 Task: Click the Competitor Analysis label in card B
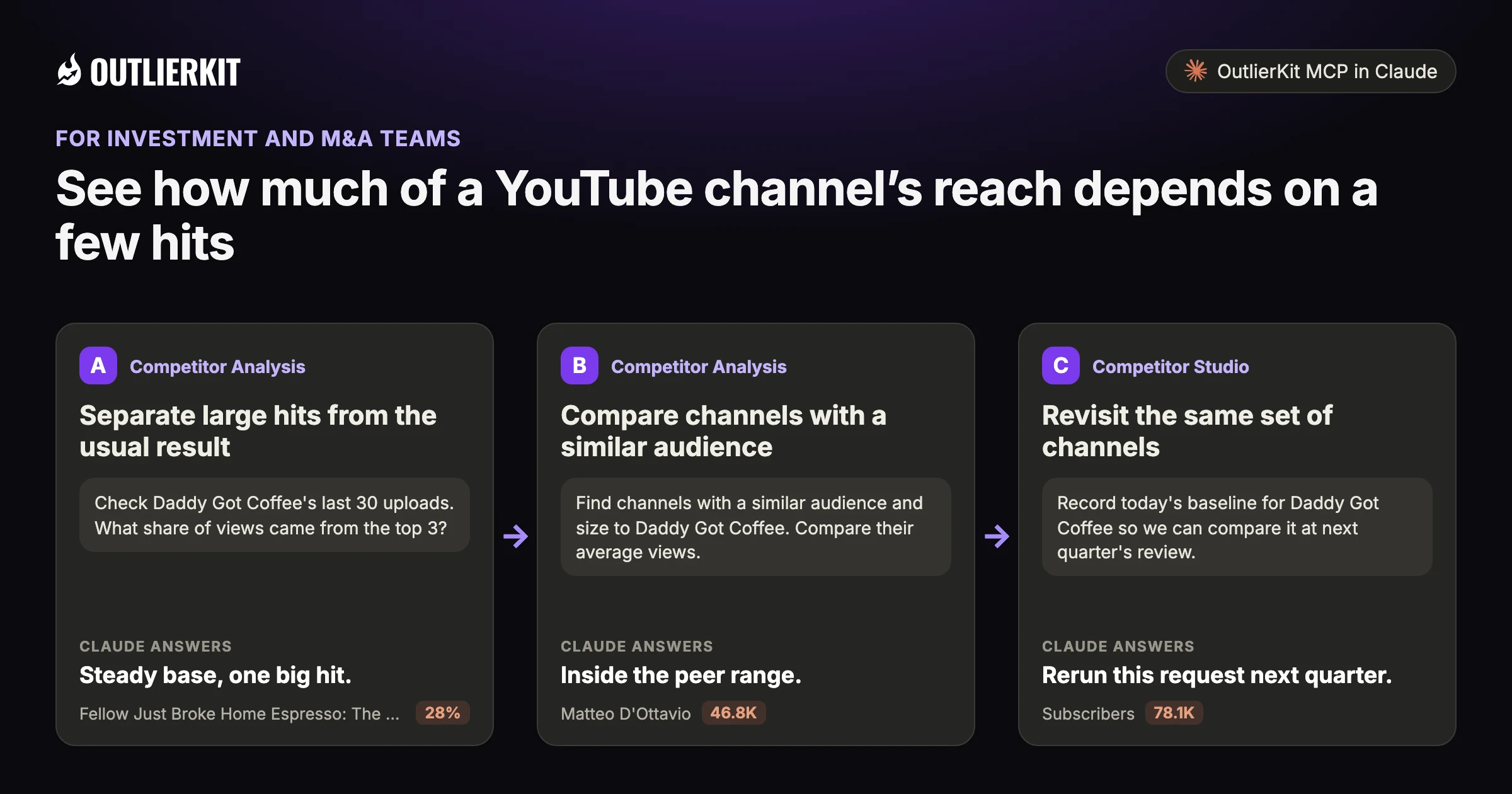tap(699, 367)
